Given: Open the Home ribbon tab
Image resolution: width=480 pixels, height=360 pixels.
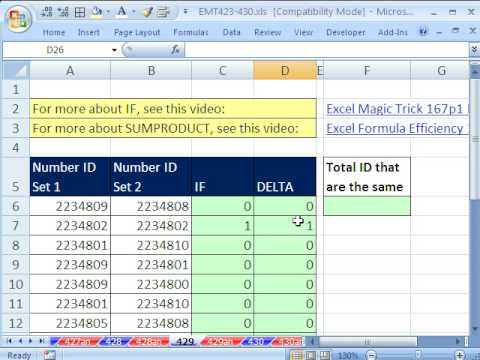Looking at the screenshot, I should point(54,32).
